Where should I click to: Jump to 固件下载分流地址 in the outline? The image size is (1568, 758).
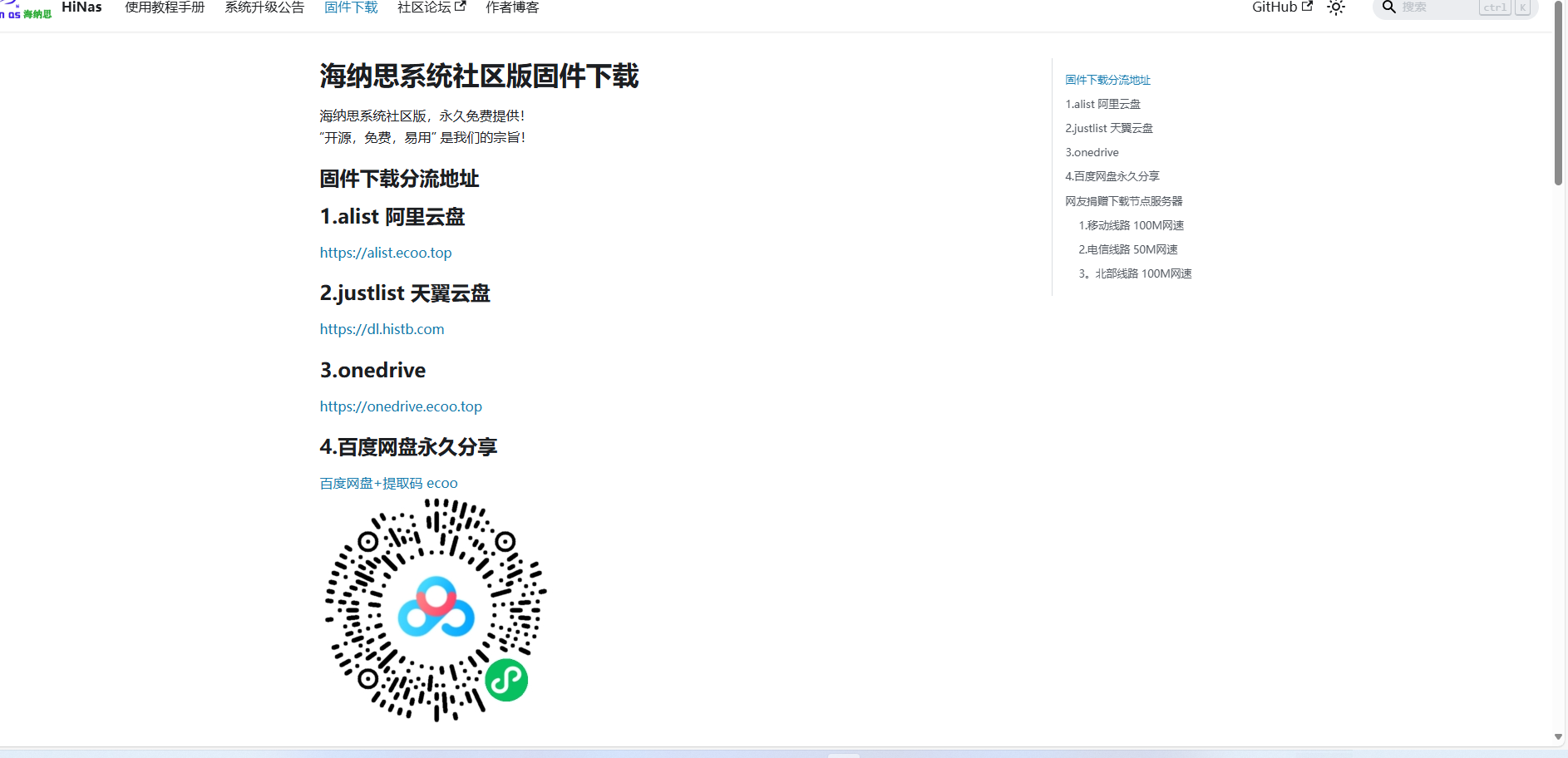coord(1107,80)
